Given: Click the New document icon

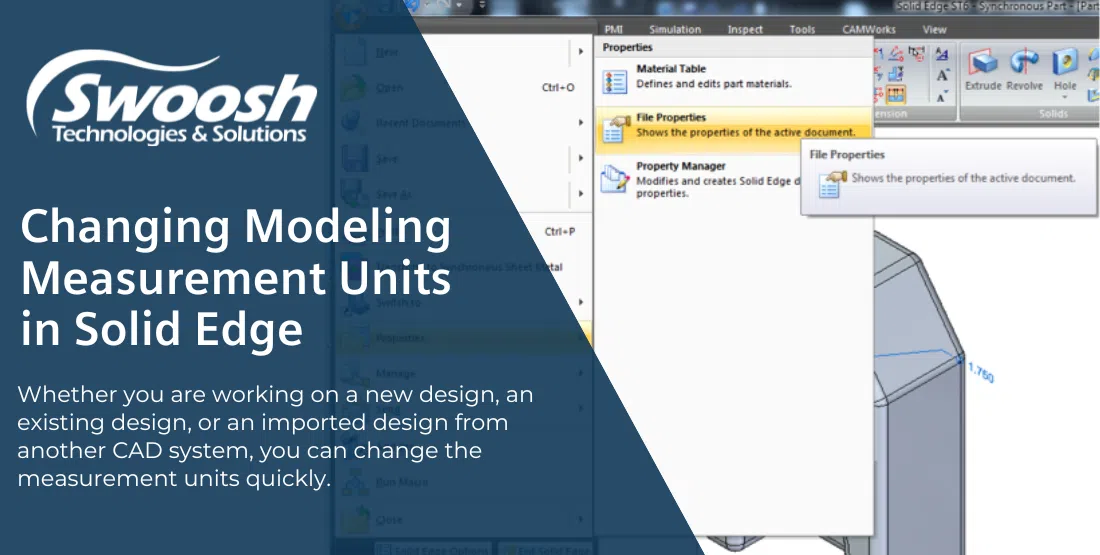Looking at the screenshot, I should (354, 52).
